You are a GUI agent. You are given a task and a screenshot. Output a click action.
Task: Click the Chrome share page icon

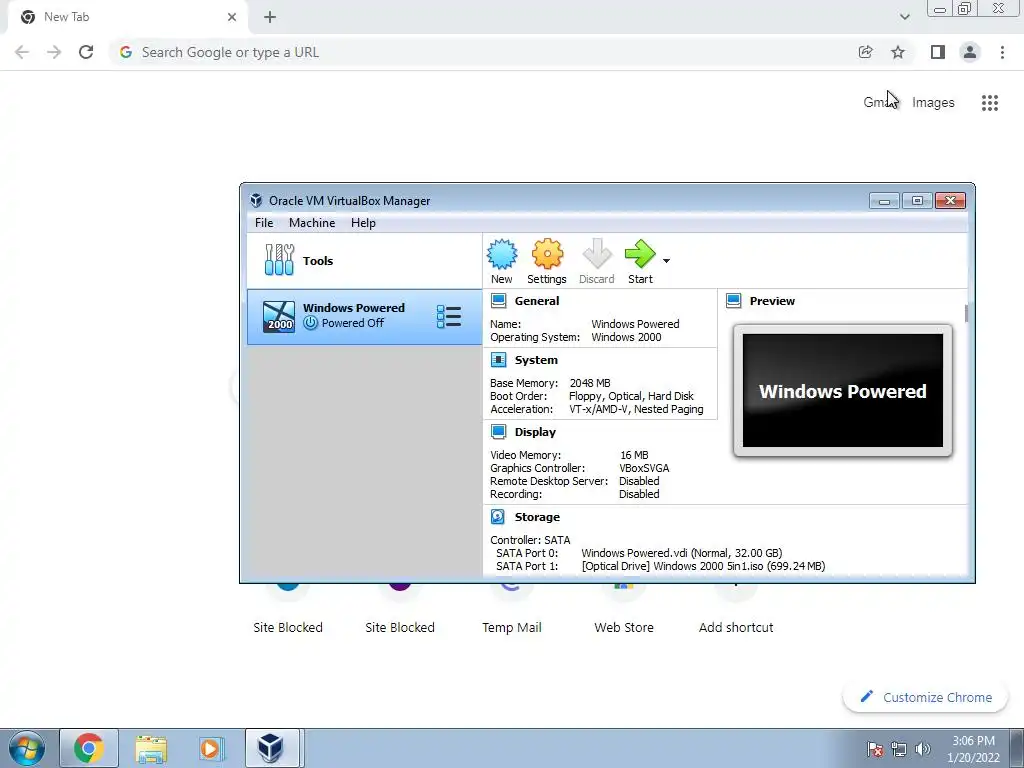coord(865,52)
